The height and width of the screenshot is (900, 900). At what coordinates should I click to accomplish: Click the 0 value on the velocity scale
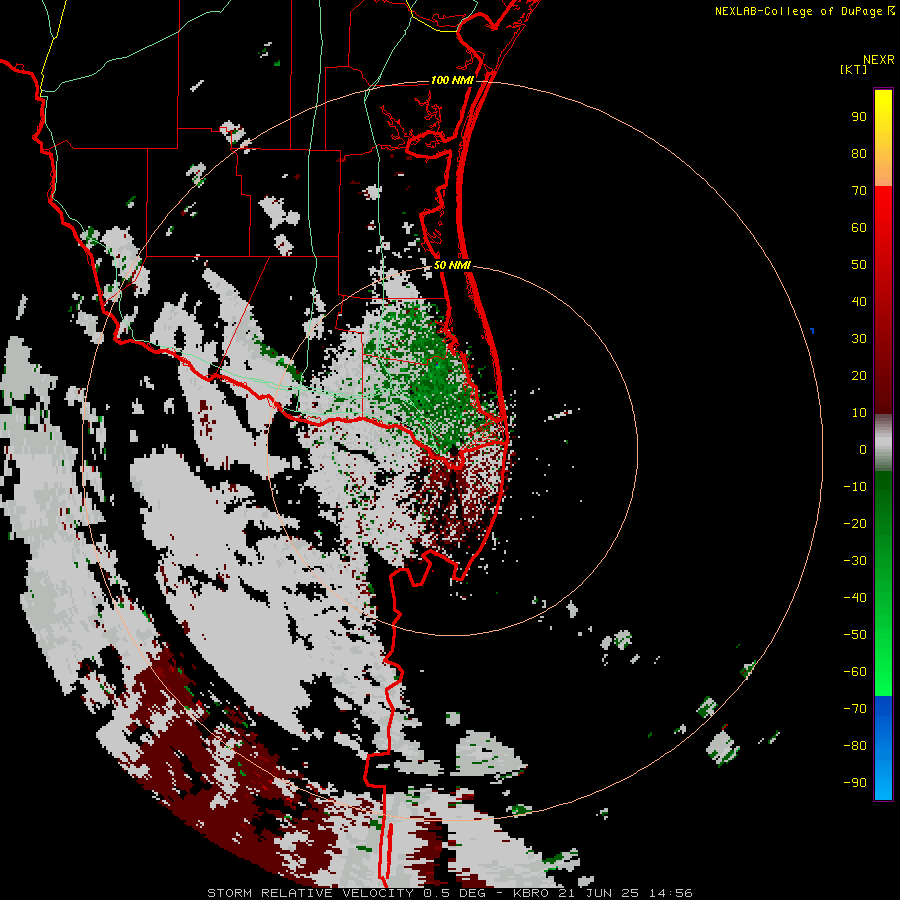863,450
